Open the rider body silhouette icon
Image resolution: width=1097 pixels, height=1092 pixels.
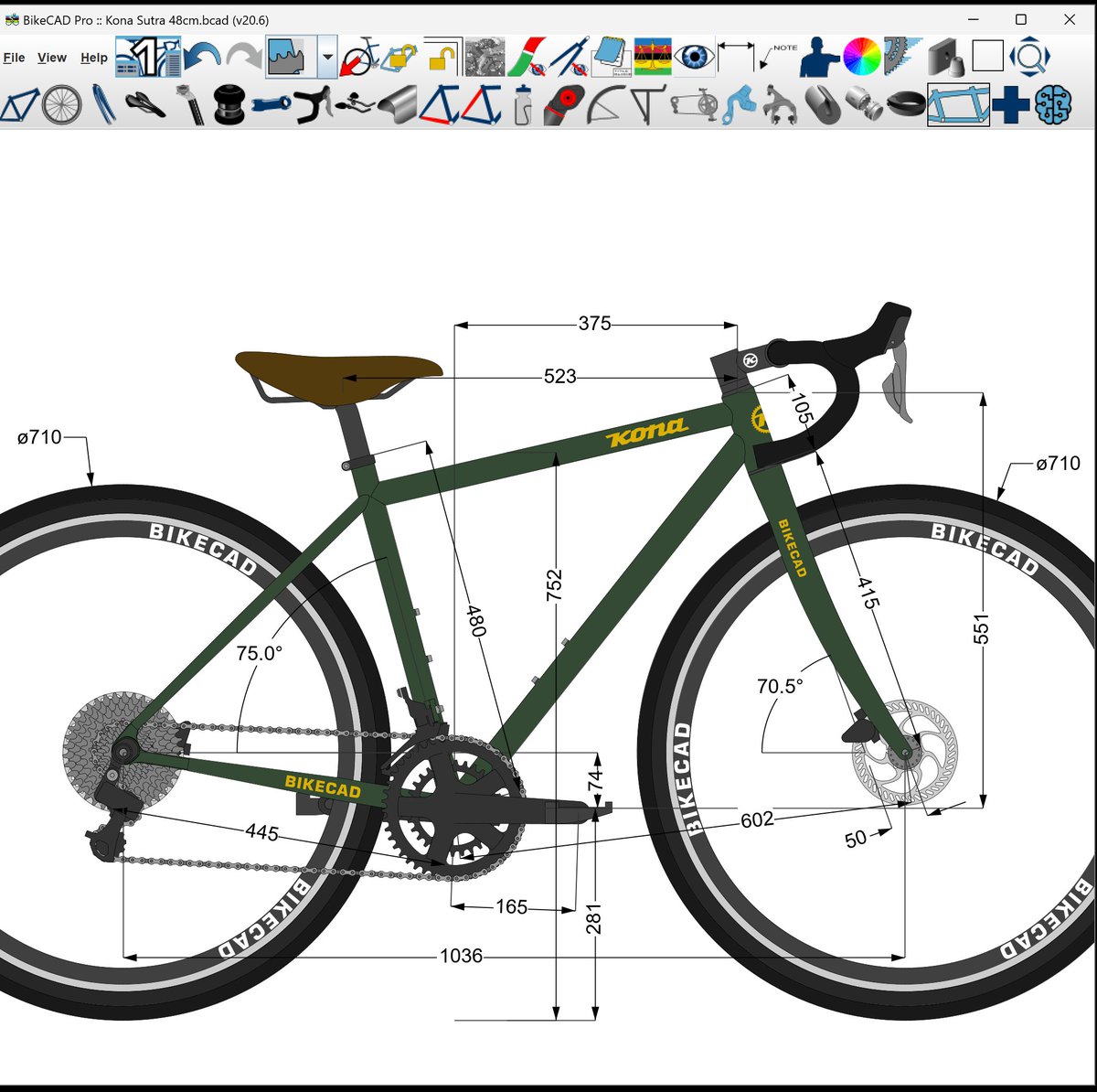point(819,57)
